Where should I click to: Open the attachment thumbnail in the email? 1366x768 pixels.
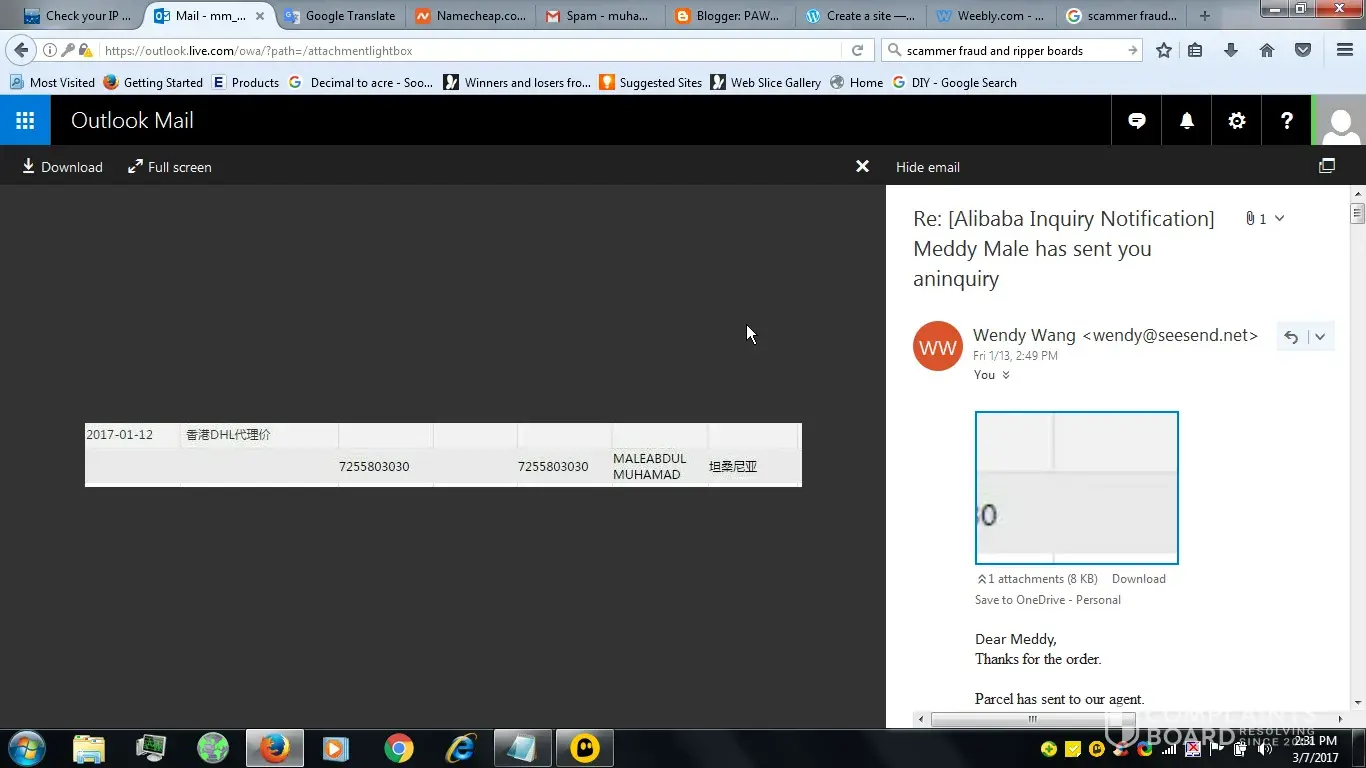pos(1076,488)
